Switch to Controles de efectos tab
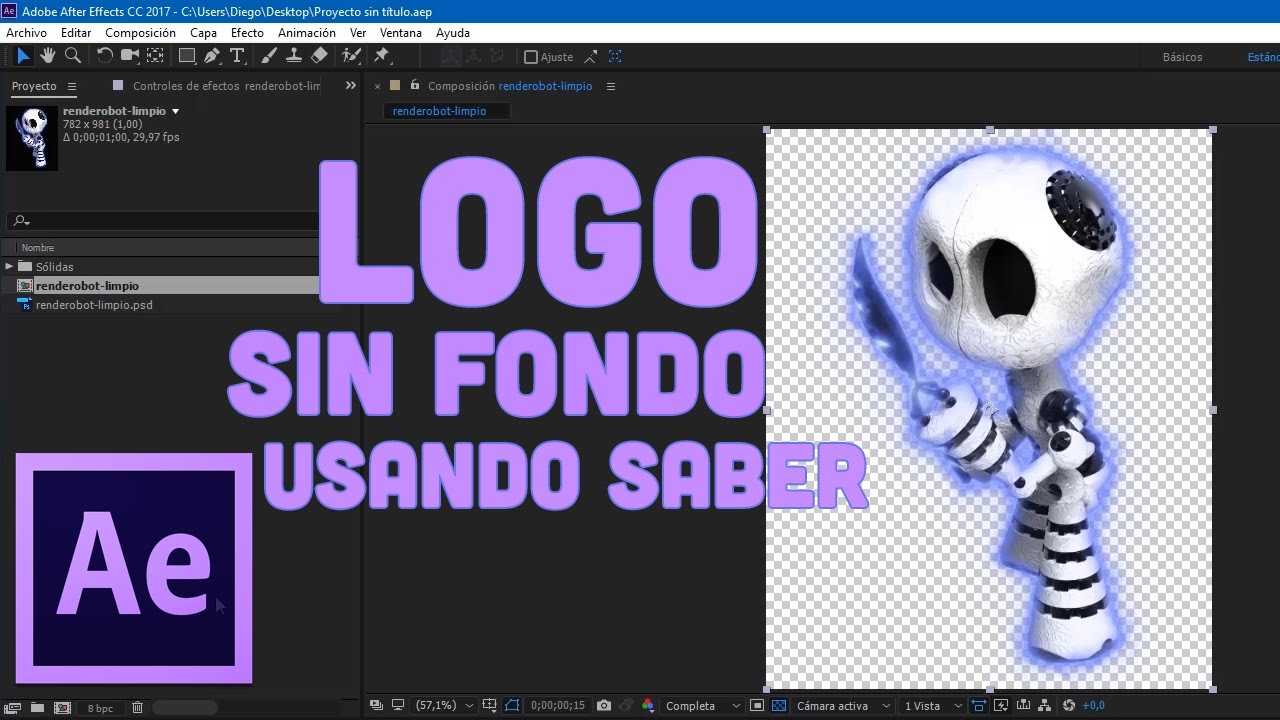This screenshot has height=720, width=1280. click(x=226, y=86)
